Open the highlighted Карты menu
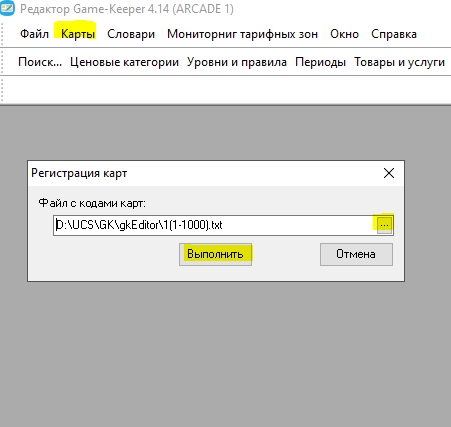 coord(78,34)
